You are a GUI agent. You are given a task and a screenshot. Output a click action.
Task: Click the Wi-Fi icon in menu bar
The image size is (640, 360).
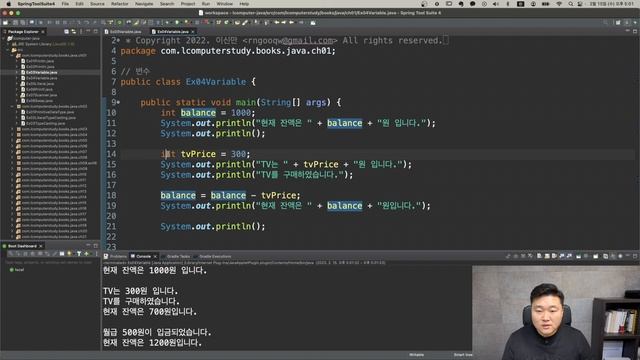coord(559,4)
